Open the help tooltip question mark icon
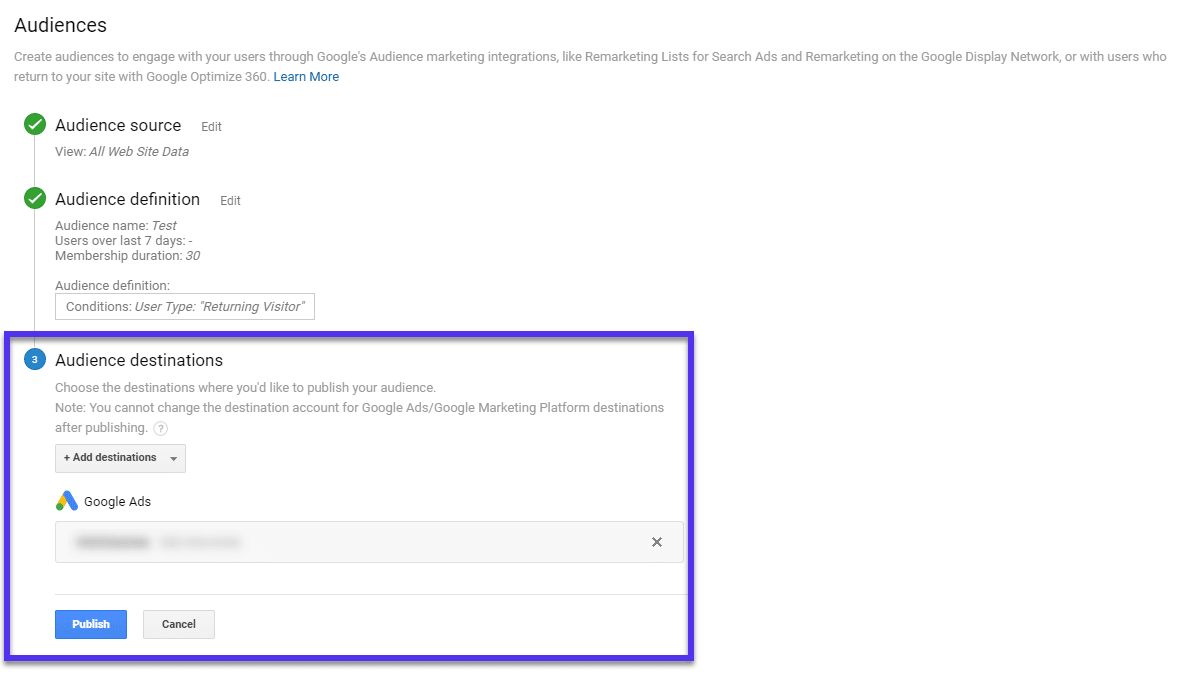This screenshot has height=688, width=1190. click(160, 427)
